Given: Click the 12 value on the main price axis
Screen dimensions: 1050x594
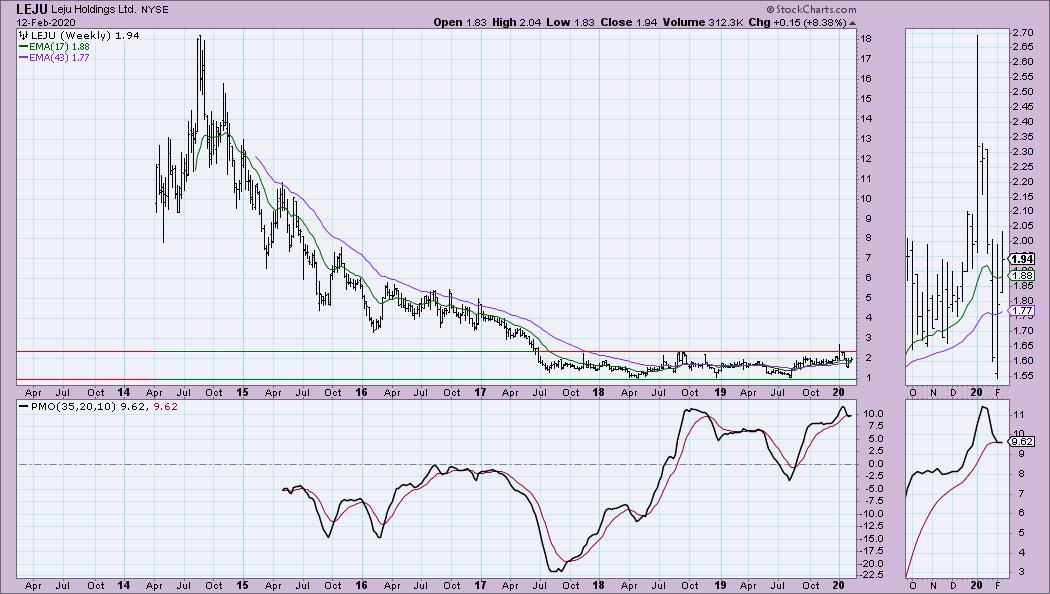Looking at the screenshot, I should click(866, 159).
